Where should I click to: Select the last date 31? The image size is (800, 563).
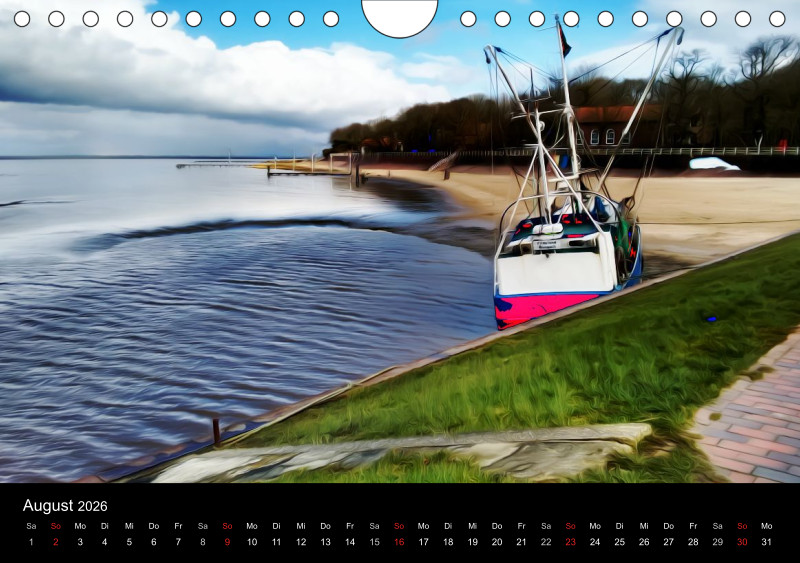pos(766,542)
